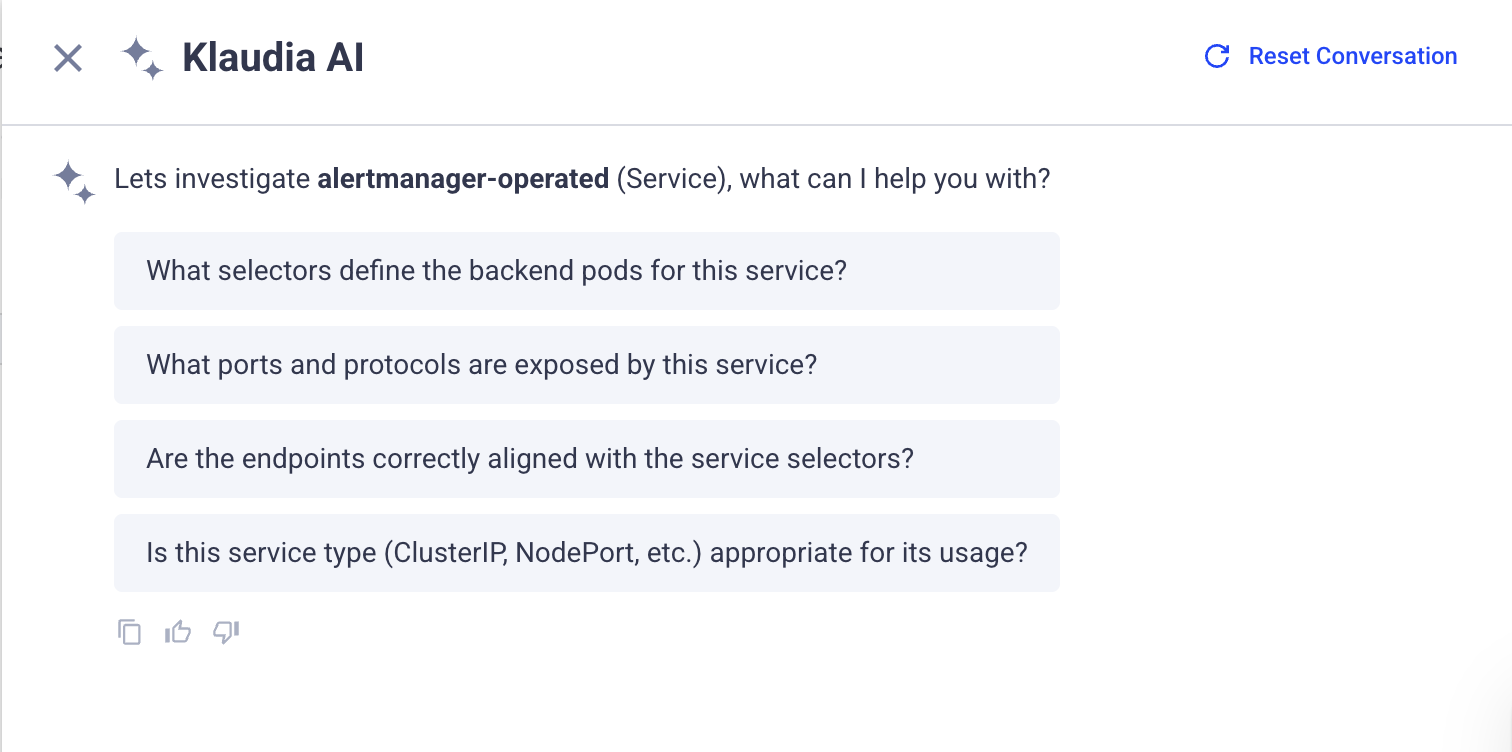
Task: Close the Klaudia AI panel
Action: [x=68, y=58]
